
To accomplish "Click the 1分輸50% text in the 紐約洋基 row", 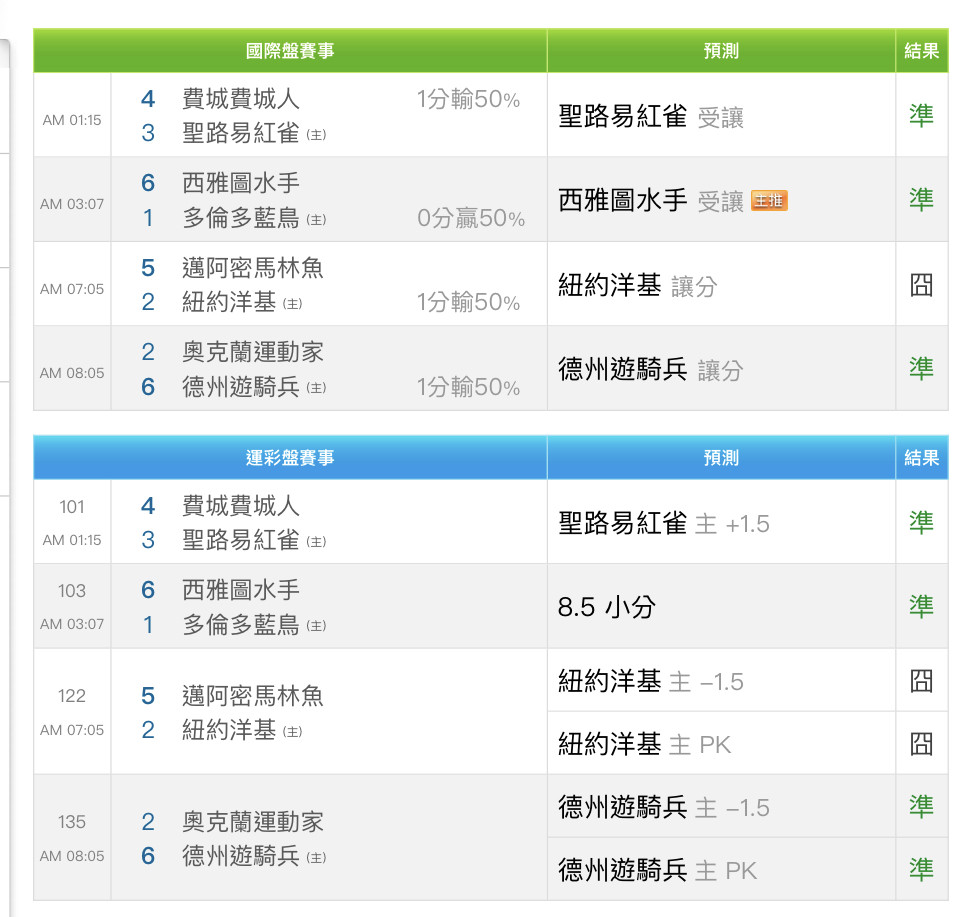I will pos(468,302).
